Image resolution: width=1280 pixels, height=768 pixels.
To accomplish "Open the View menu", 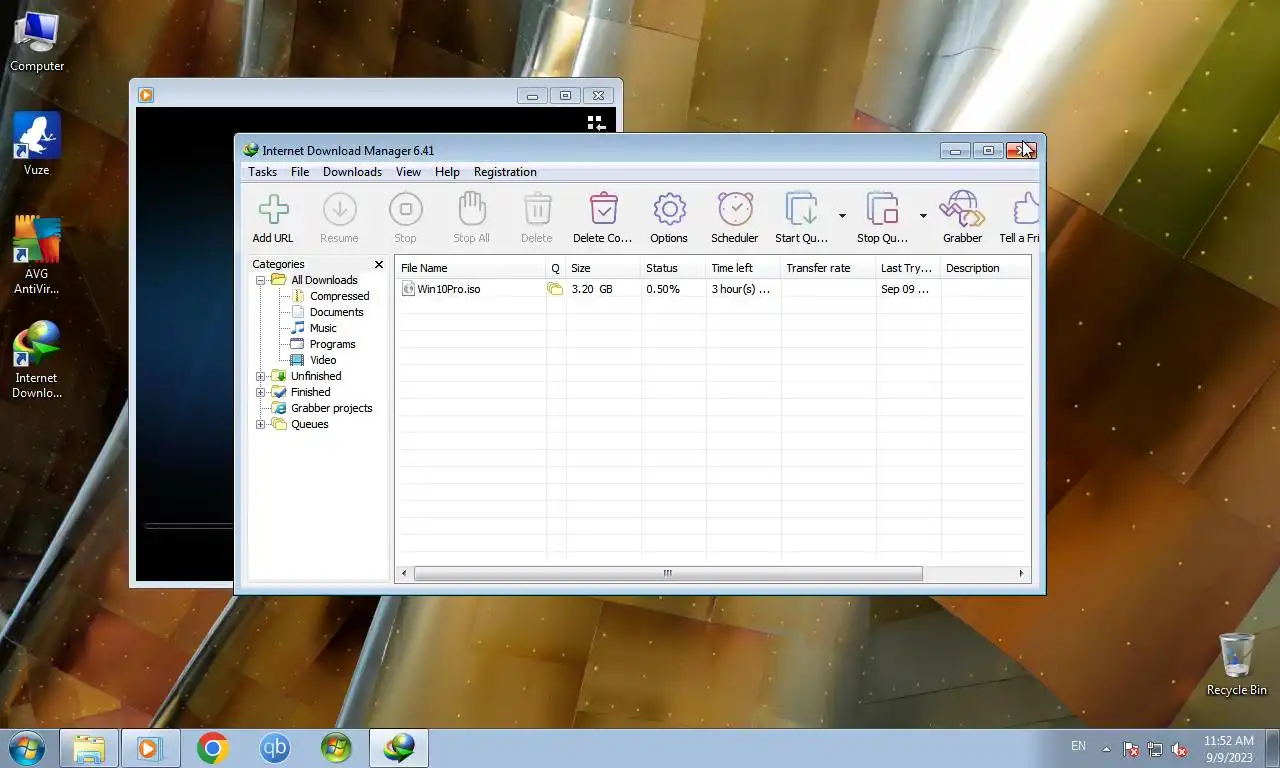I will click(408, 172).
